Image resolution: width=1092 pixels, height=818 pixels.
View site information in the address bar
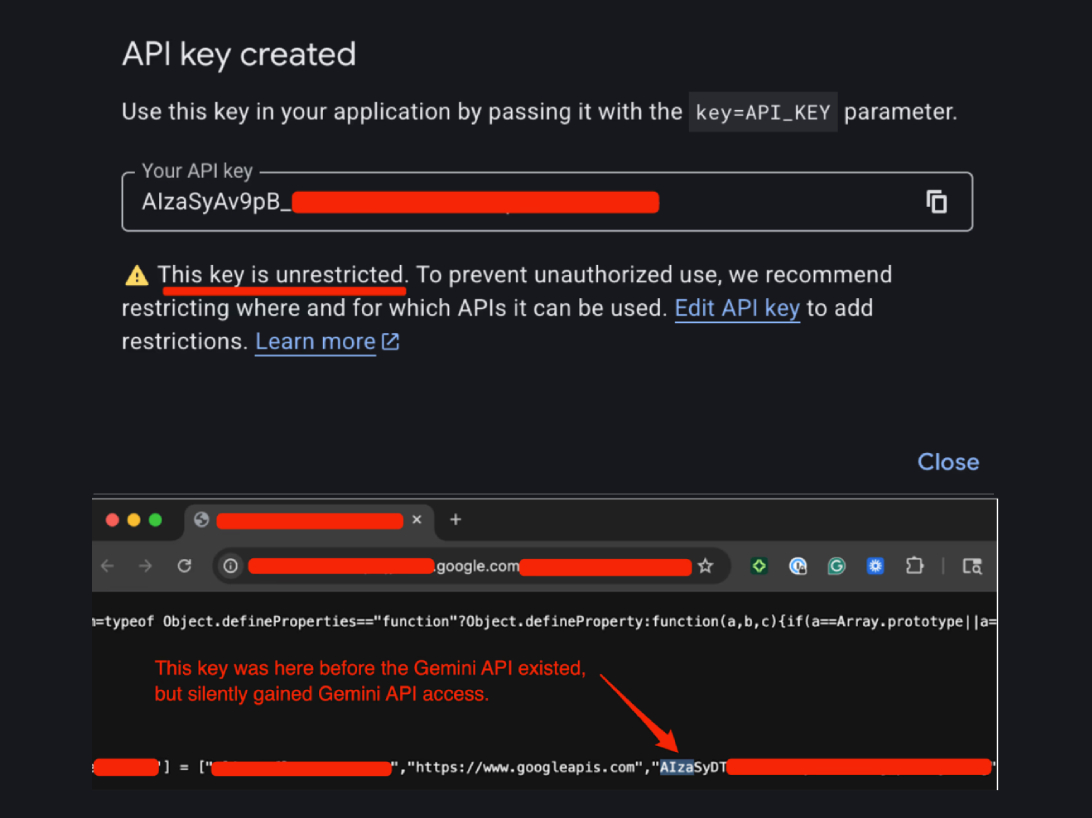[231, 566]
